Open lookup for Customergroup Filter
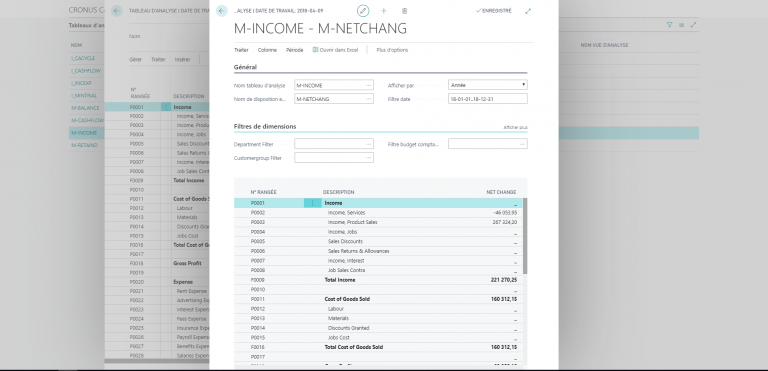The width and height of the screenshot is (768, 371). click(368, 158)
